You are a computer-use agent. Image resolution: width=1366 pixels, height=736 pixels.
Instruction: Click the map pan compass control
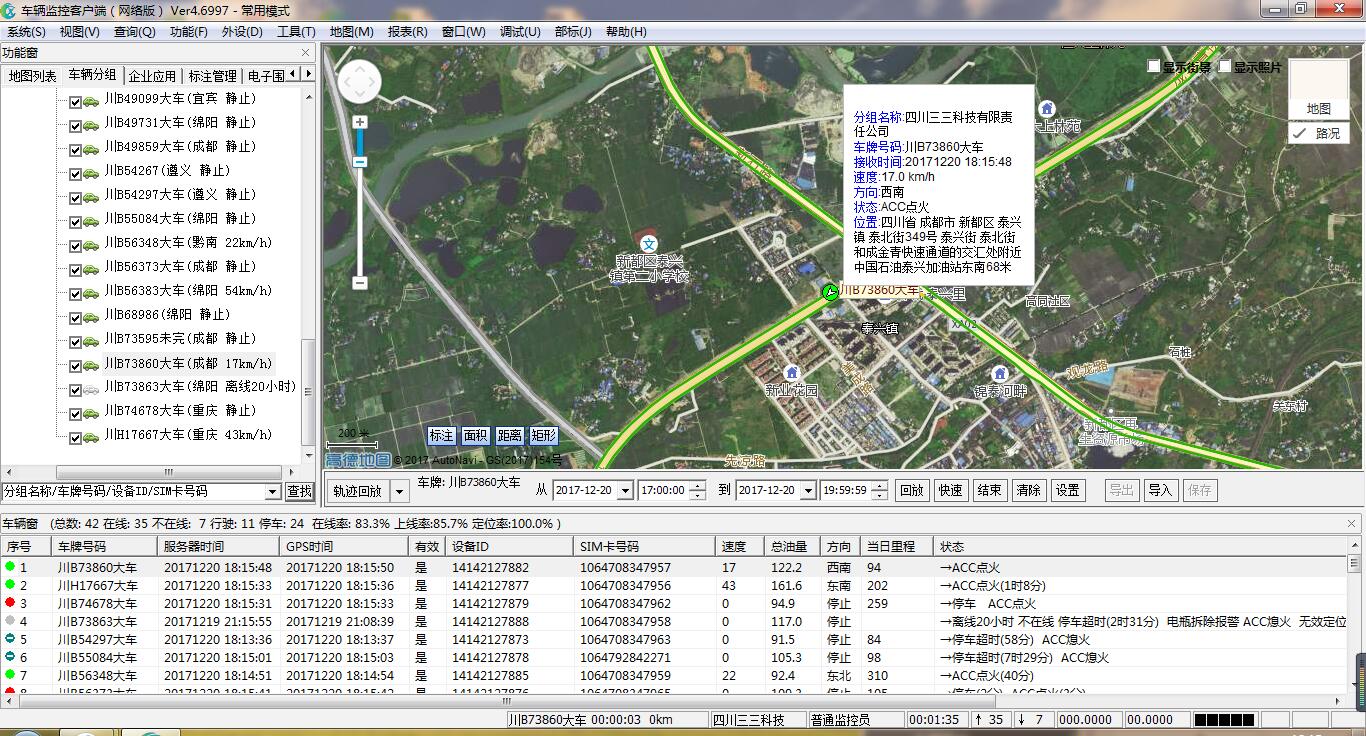click(x=359, y=82)
